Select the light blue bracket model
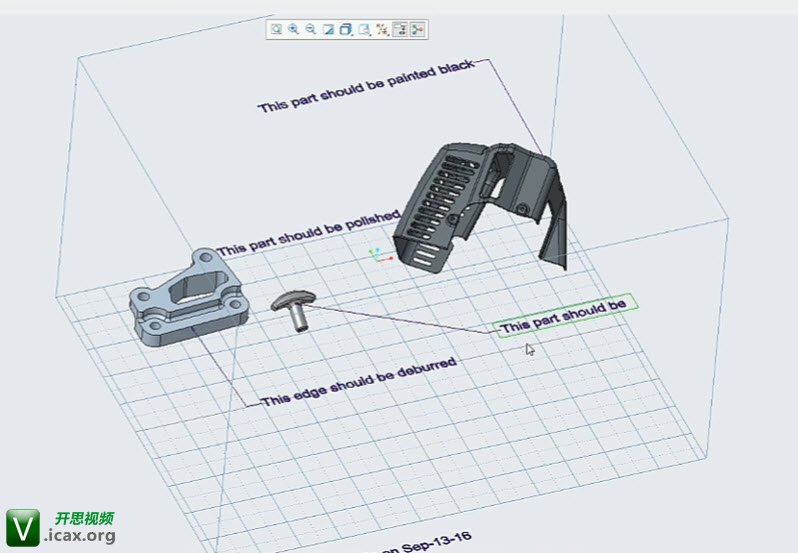This screenshot has width=798, height=553. click(x=189, y=297)
